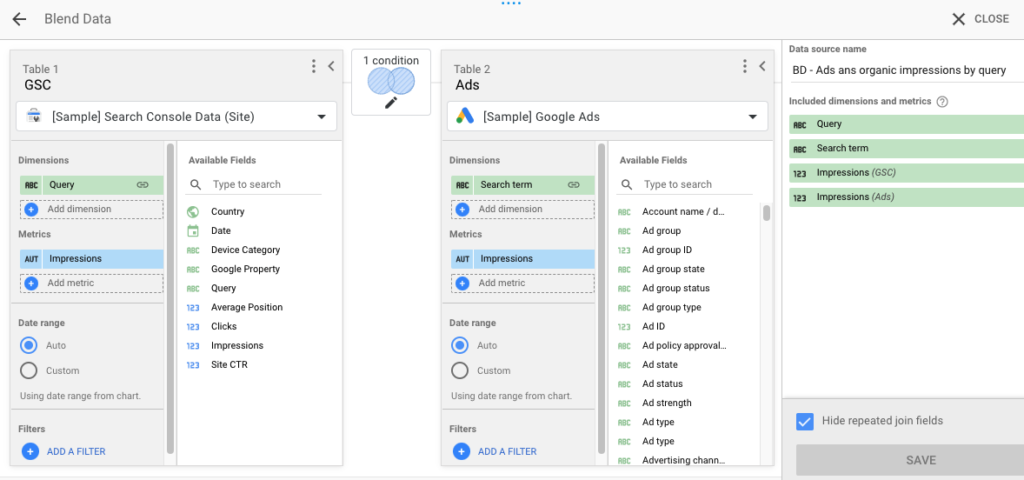The image size is (1024, 480).
Task: Collapse Table 2 Ads with the chevron
Action: click(x=761, y=66)
